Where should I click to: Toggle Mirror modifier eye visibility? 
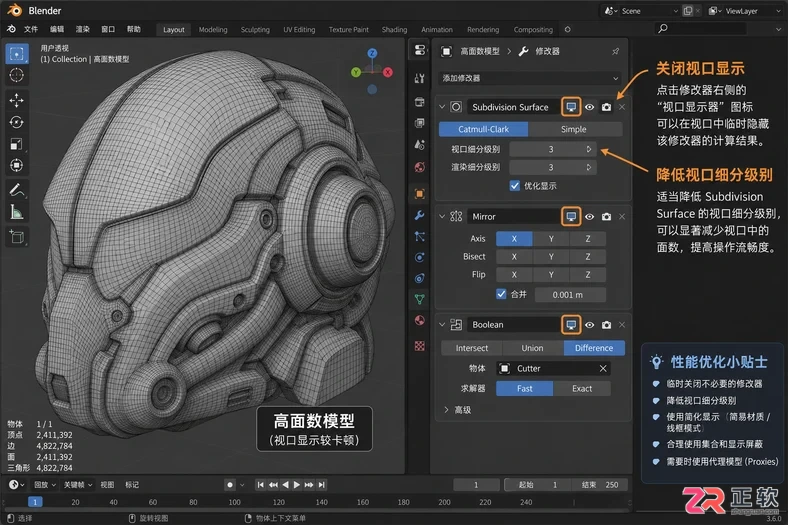[589, 217]
